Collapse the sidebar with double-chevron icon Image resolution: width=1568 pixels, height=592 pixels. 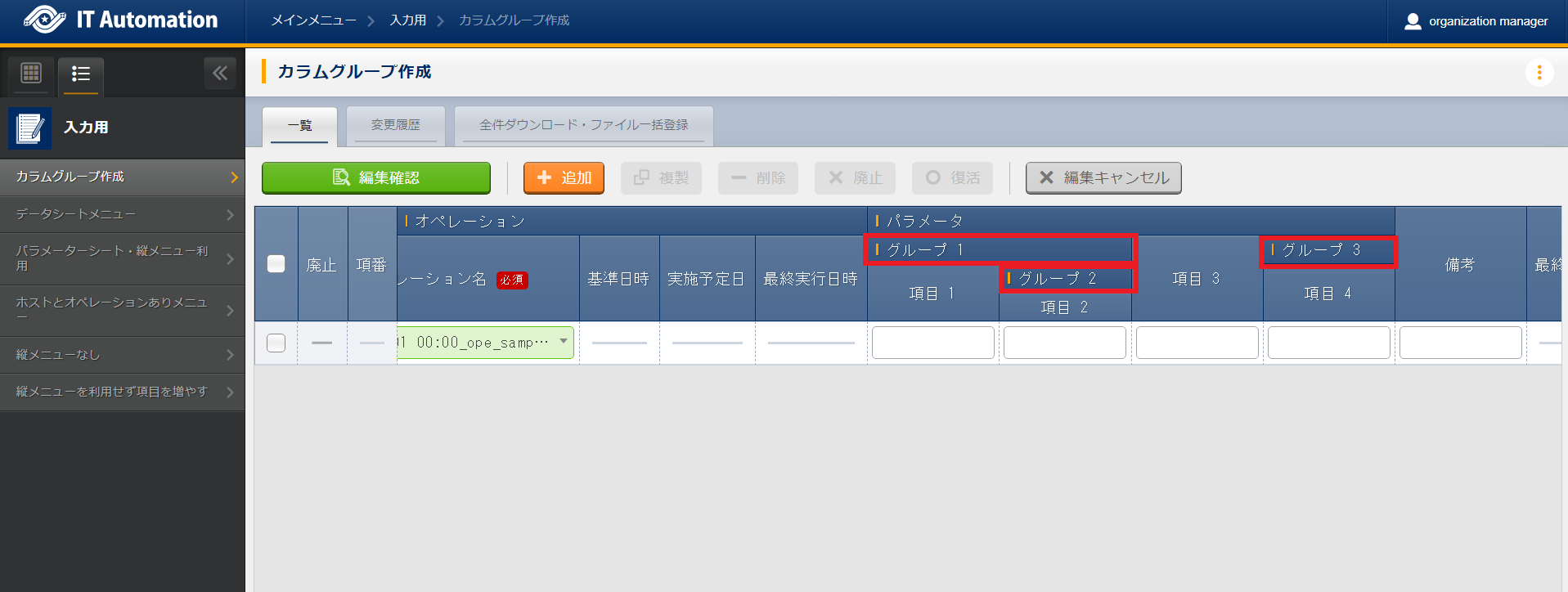[x=219, y=74]
